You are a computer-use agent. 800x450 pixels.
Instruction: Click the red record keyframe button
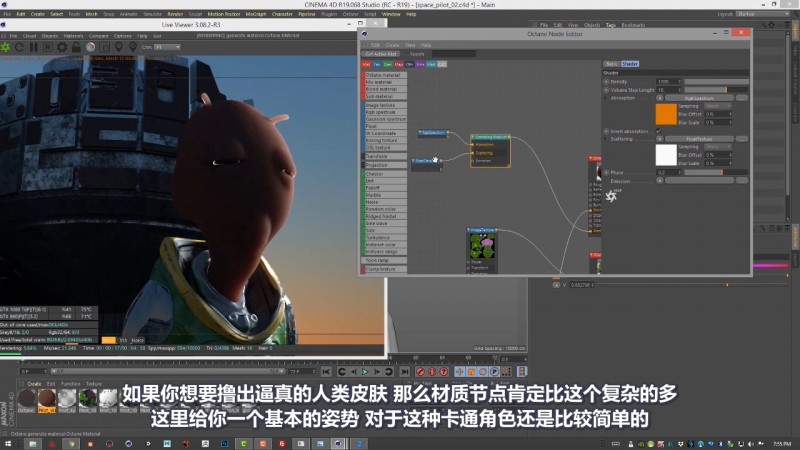(420, 371)
